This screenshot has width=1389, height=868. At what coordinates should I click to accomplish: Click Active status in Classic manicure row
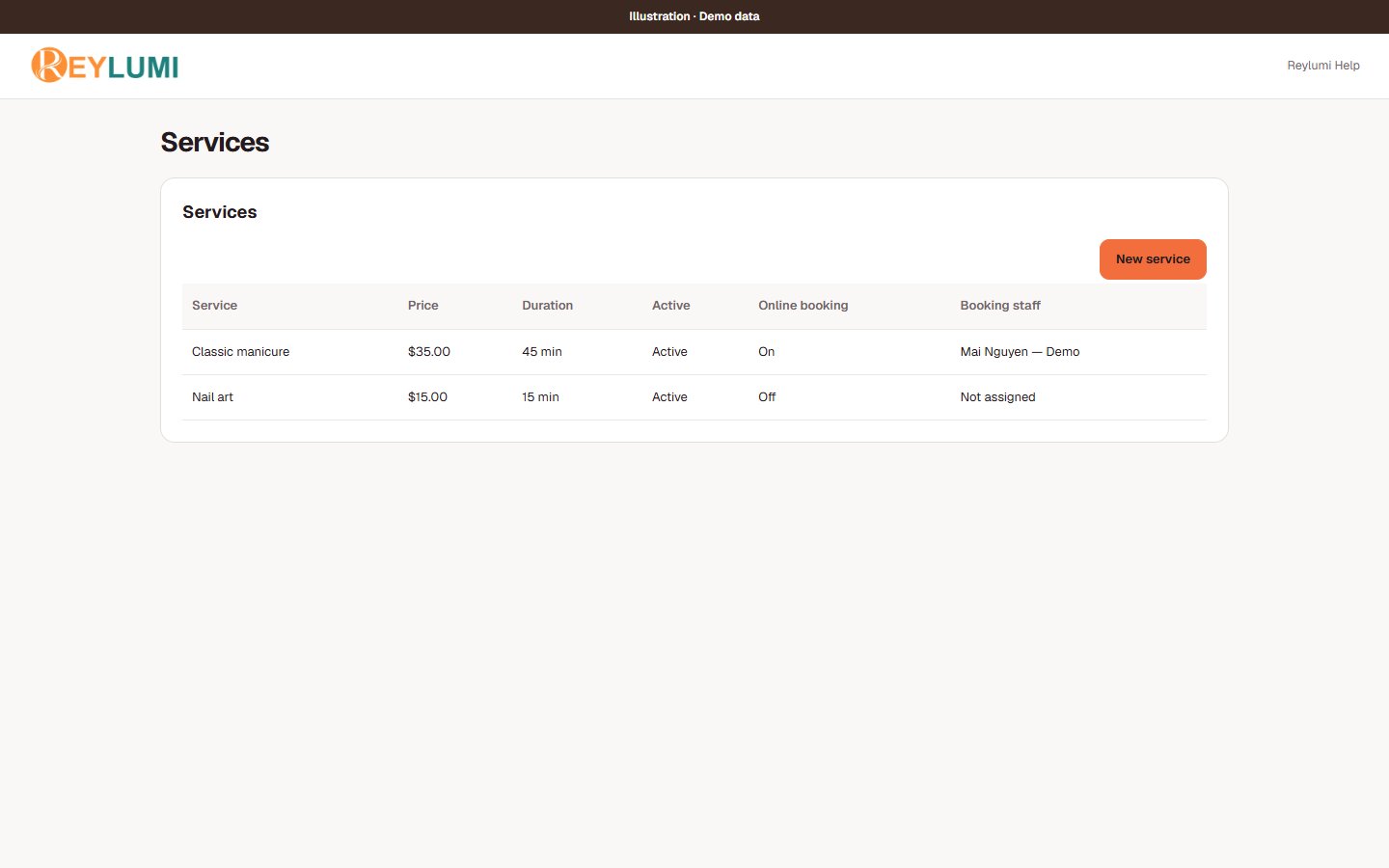[x=669, y=352]
